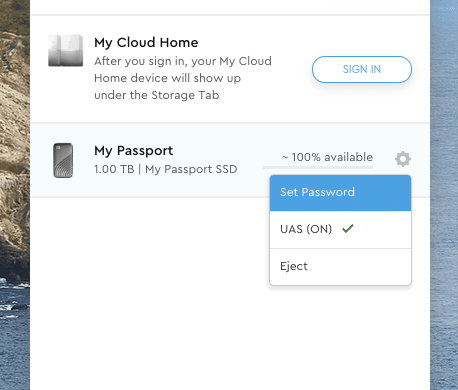The image size is (458, 390).
Task: Click the highlighted My Passport row background
Action: pyautogui.click(x=167, y=187)
